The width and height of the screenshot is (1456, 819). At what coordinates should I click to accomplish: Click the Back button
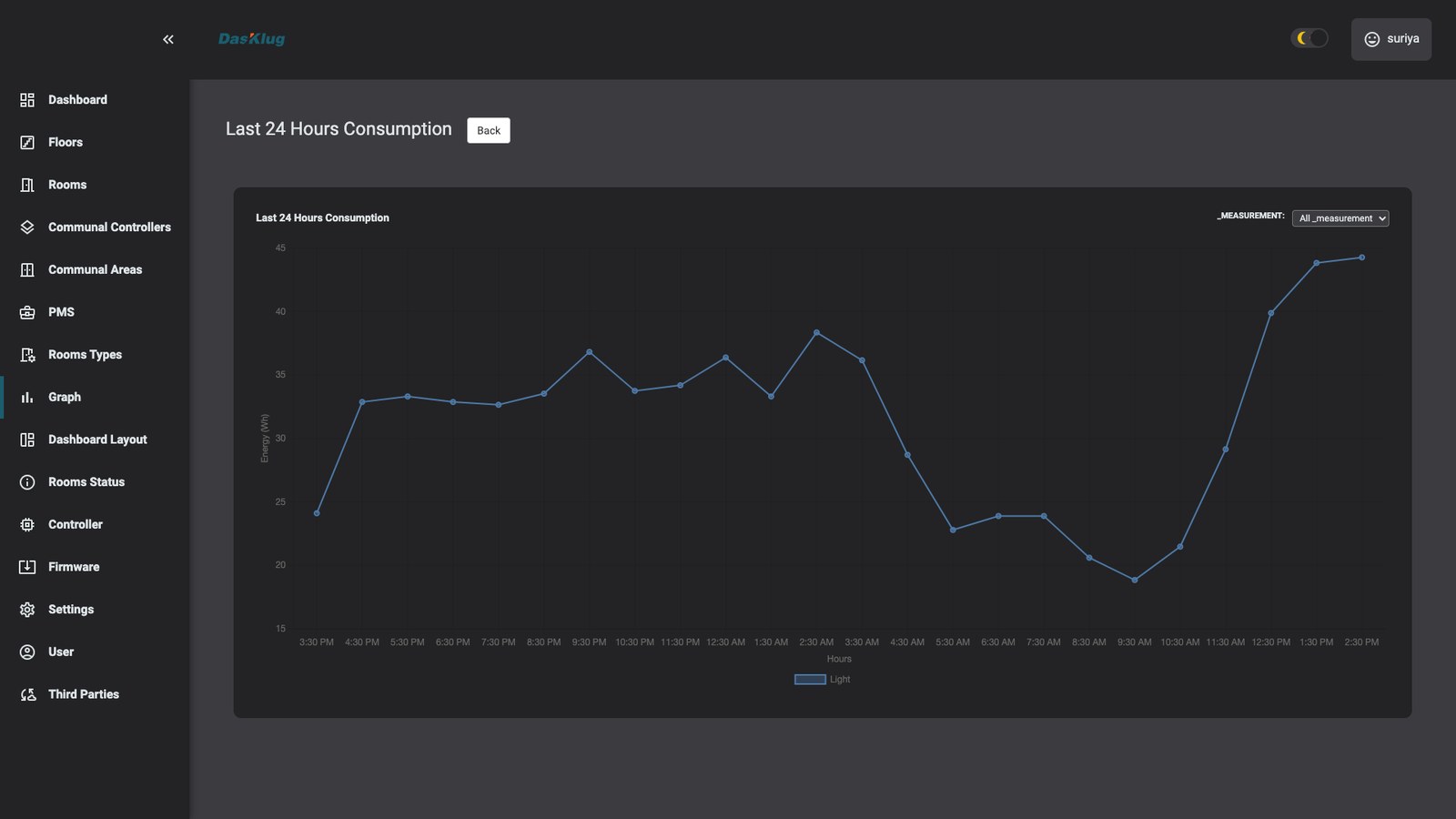pos(489,130)
